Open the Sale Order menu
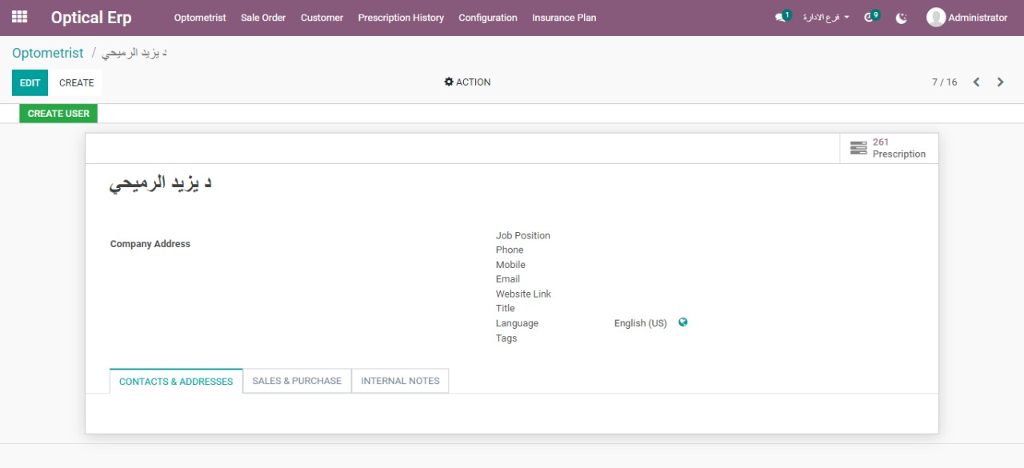Screen dimensions: 1024x468 pyautogui.click(x=263, y=18)
